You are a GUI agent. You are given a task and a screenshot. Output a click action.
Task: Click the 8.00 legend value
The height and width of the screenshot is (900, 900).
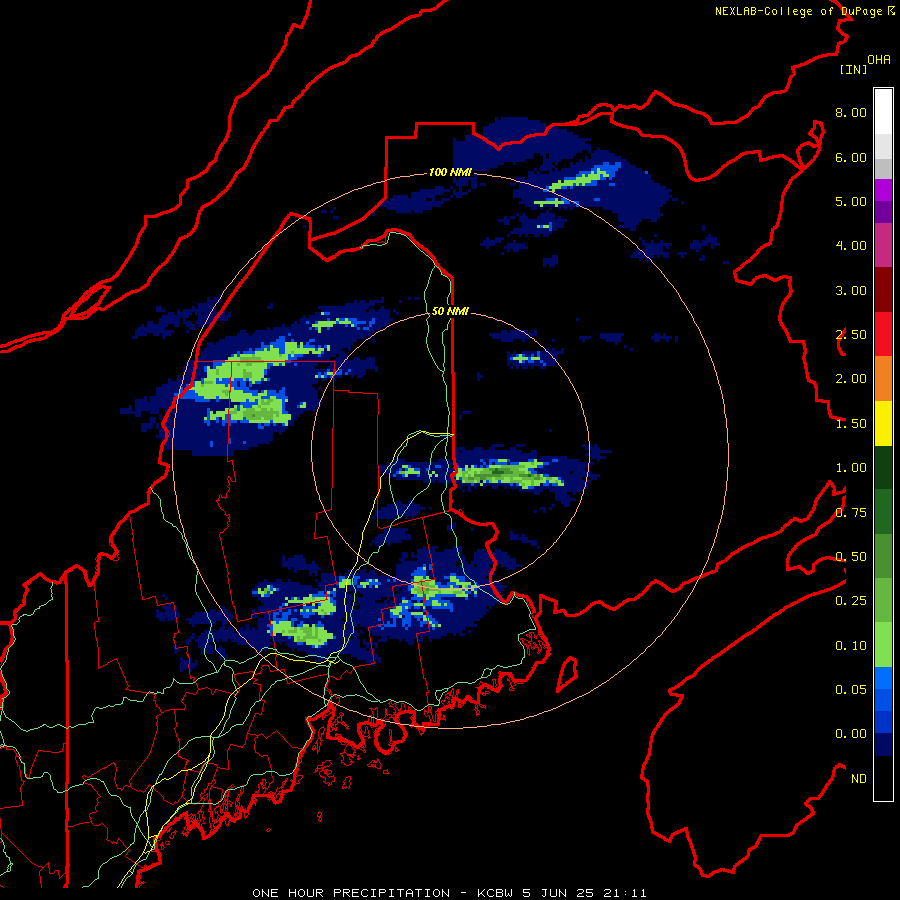pyautogui.click(x=851, y=112)
